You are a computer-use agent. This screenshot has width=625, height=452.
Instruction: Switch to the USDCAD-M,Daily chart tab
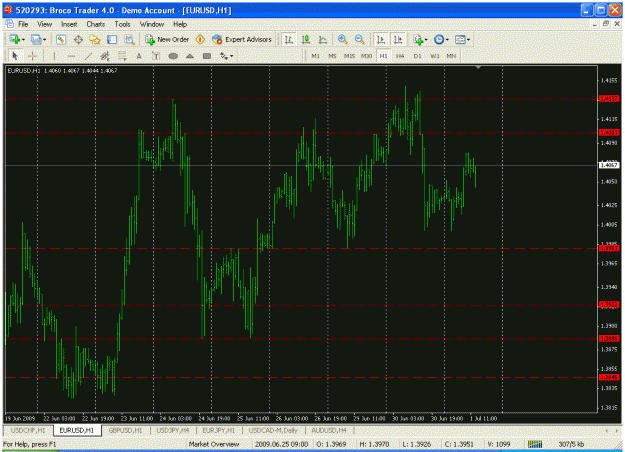click(273, 430)
